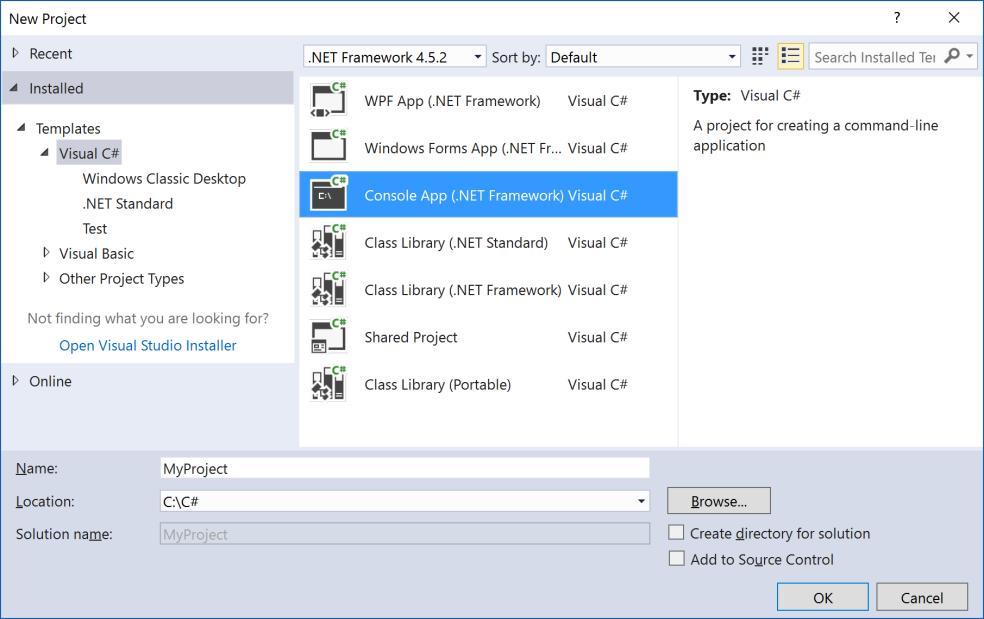Select the Visual C# label in the tree
Screen dimensions: 984x619
(89, 153)
